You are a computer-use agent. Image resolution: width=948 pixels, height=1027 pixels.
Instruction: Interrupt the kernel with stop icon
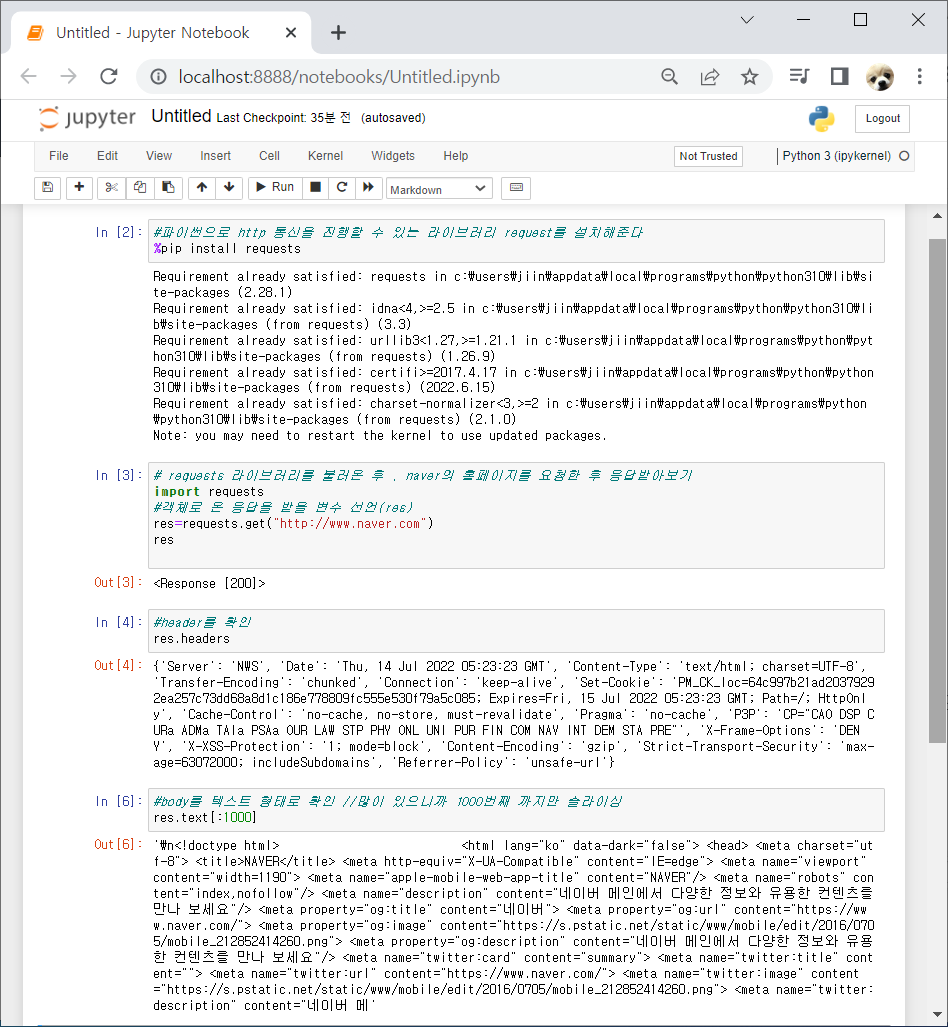pyautogui.click(x=315, y=188)
